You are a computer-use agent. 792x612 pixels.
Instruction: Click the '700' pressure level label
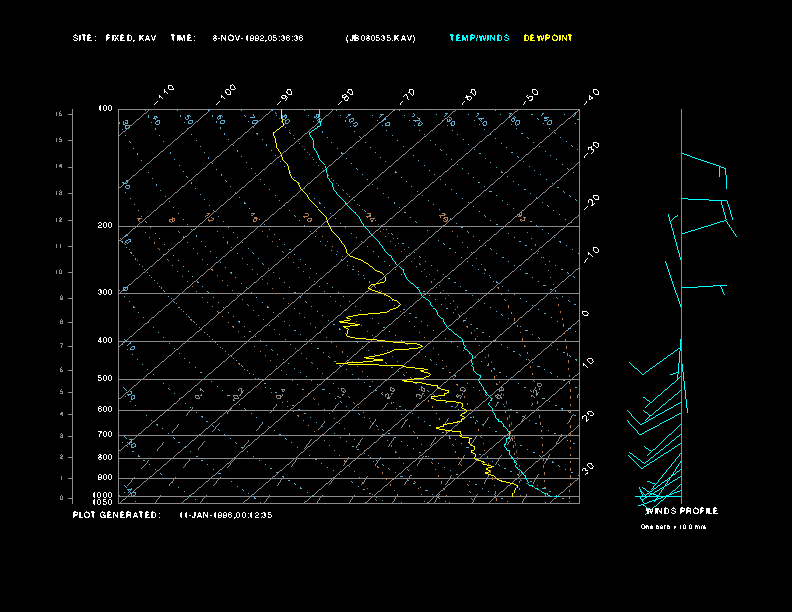[x=105, y=435]
